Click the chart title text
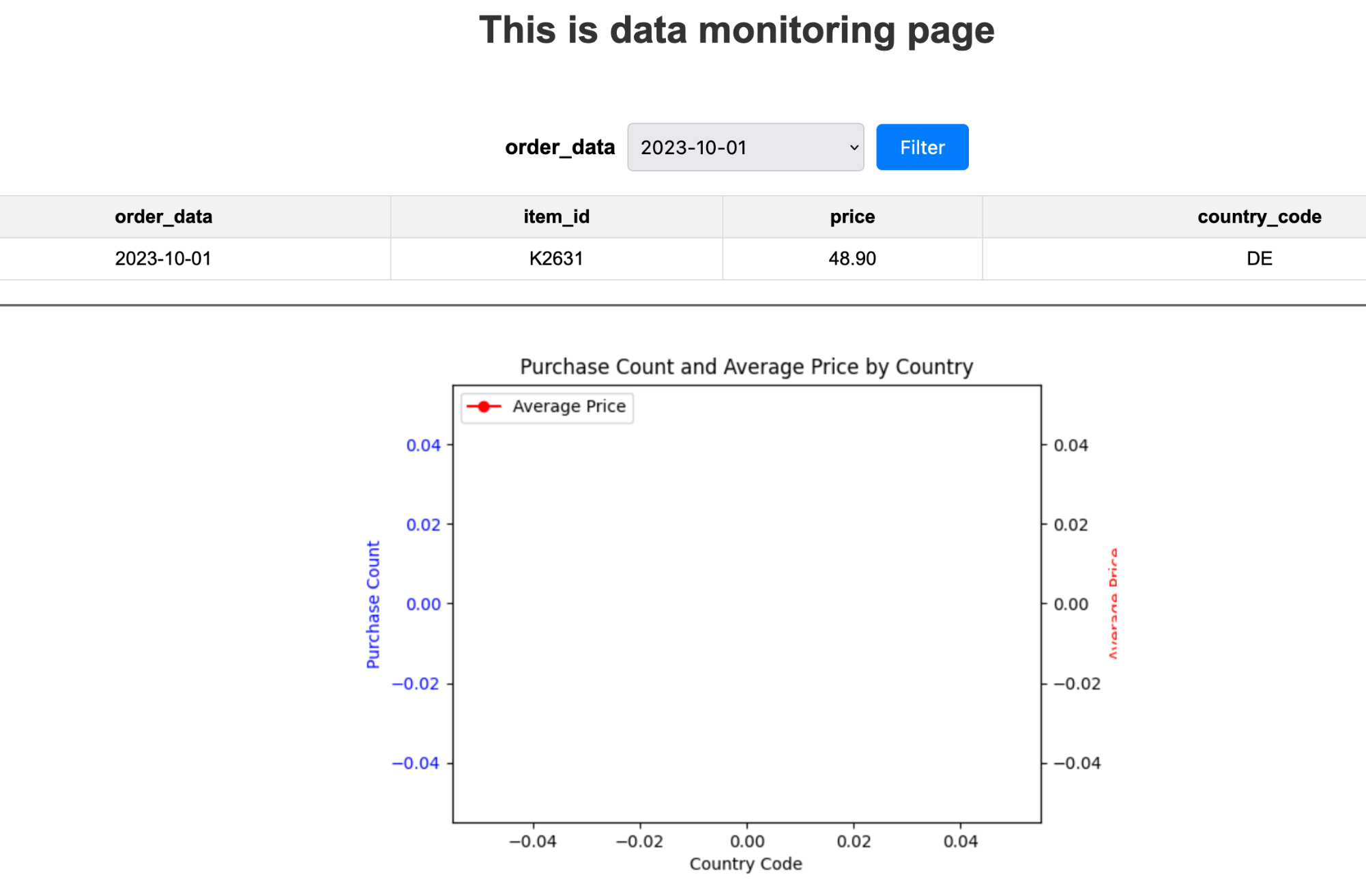Viewport: 1366px width, 896px height. pos(746,367)
